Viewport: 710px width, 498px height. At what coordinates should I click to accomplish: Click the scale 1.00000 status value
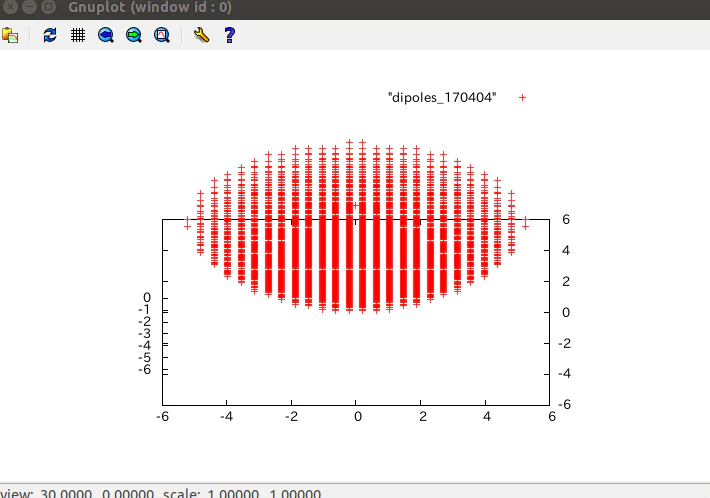pos(233,493)
